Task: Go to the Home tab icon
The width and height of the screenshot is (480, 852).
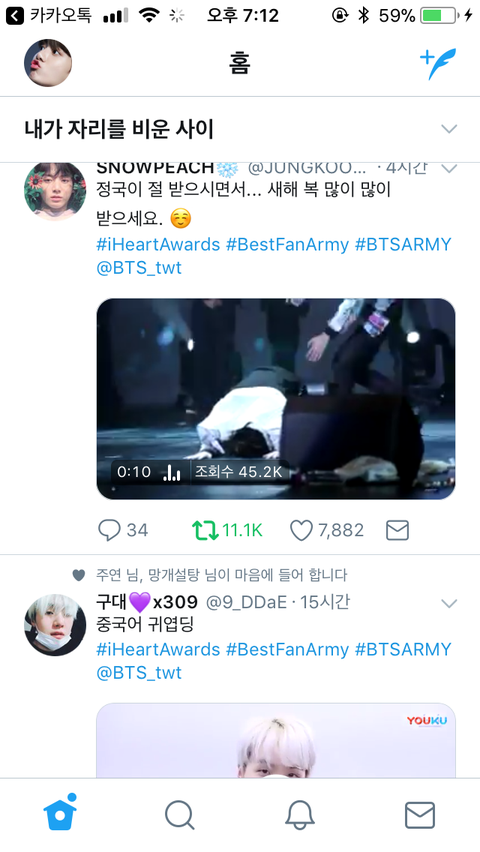Action: (x=60, y=813)
